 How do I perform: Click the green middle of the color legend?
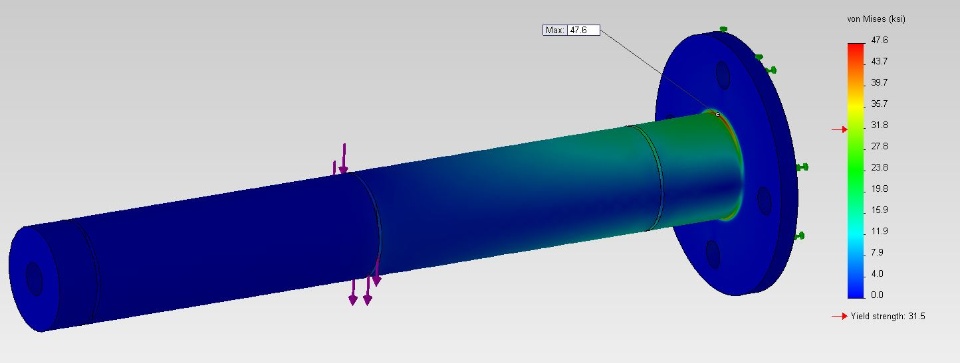click(856, 168)
